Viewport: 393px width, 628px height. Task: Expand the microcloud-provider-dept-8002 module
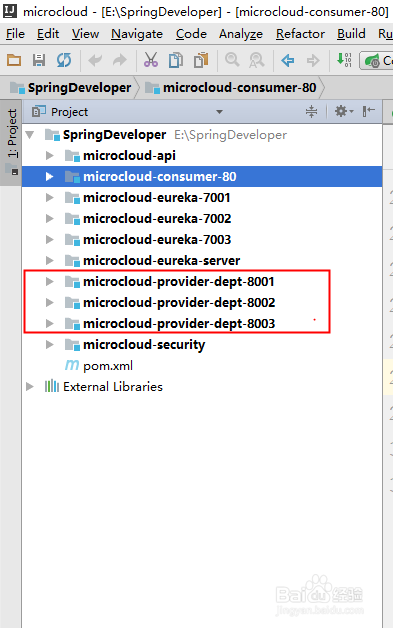49,302
